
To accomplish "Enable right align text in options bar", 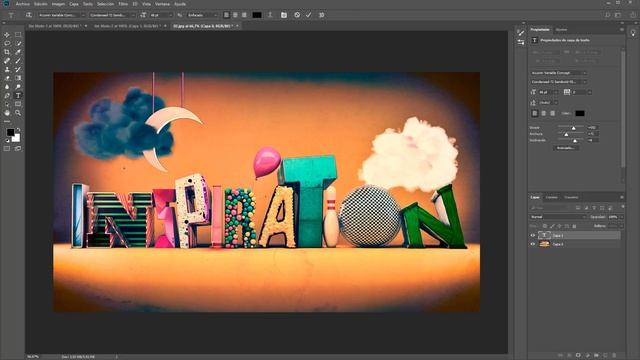I will click(244, 15).
